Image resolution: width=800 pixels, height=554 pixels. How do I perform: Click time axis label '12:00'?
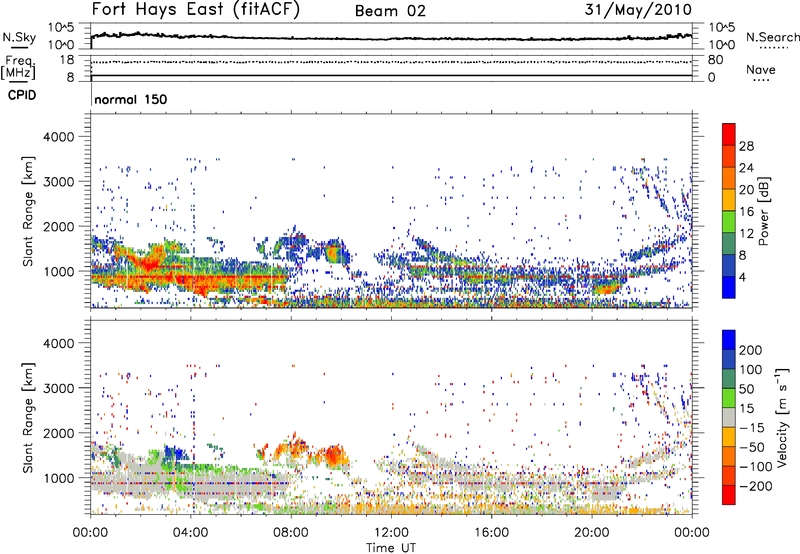pyautogui.click(x=391, y=533)
